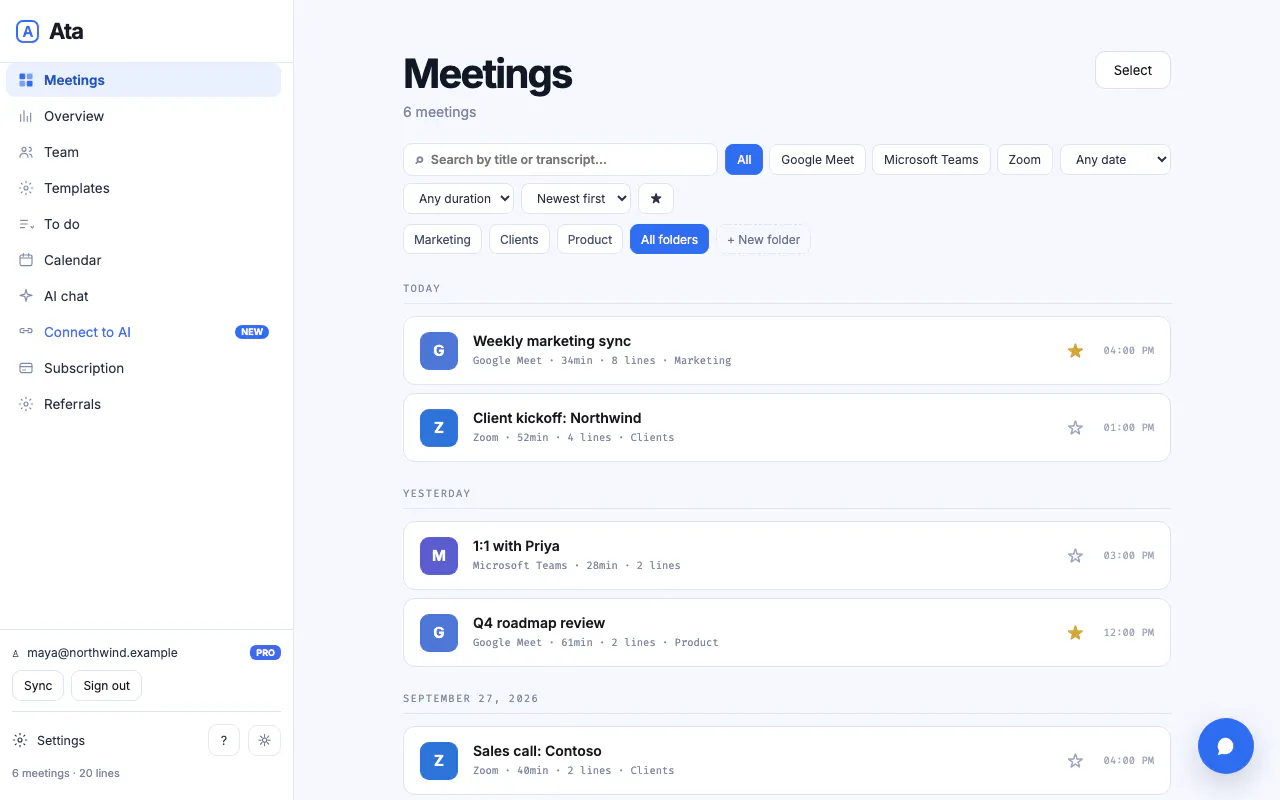Select the Microsoft Teams platform filter
This screenshot has width=1280, height=800.
pos(931,159)
